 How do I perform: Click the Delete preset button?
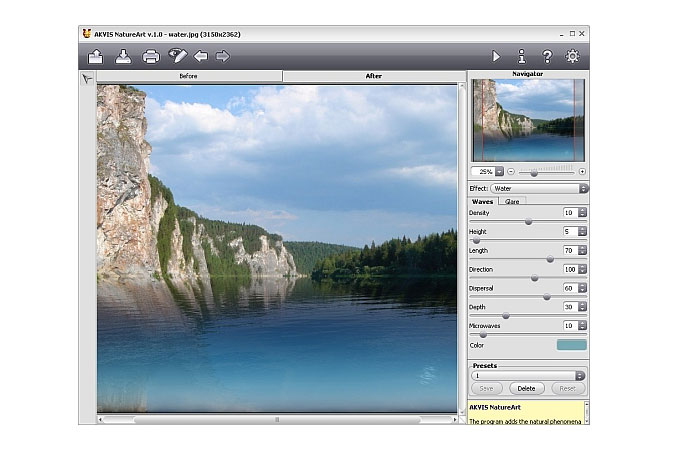[x=527, y=388]
